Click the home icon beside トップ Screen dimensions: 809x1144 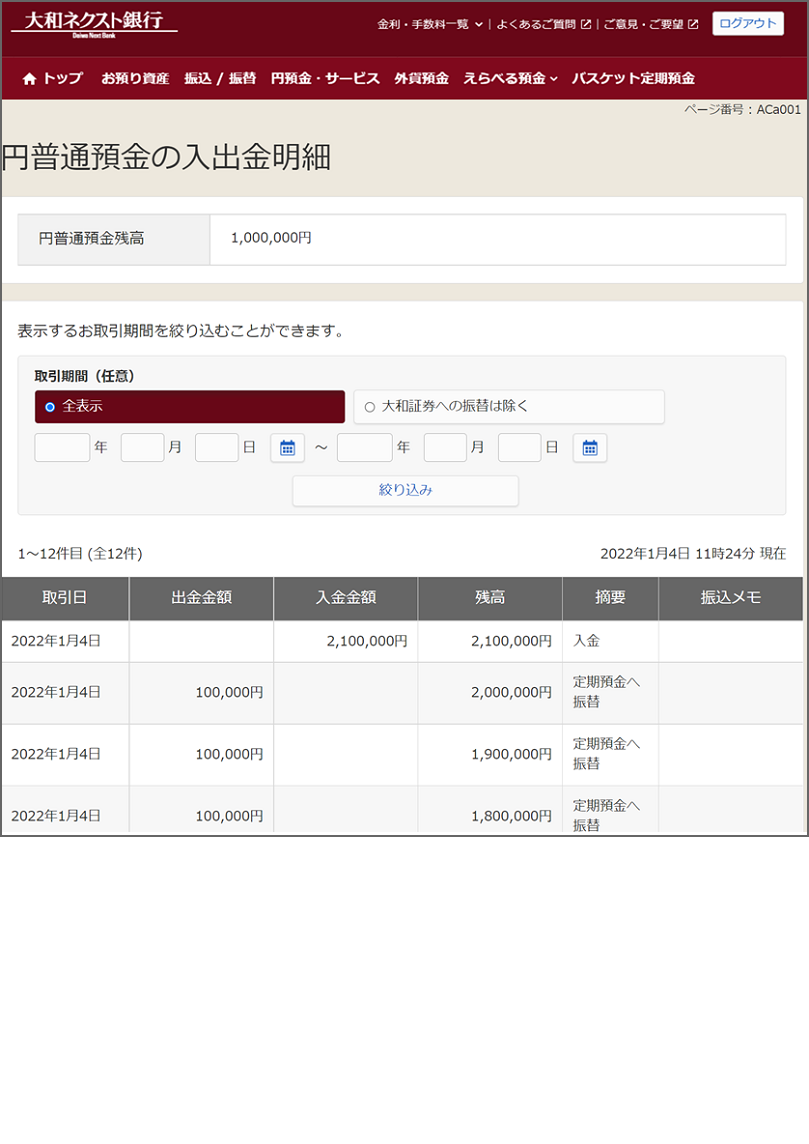pyautogui.click(x=29, y=79)
